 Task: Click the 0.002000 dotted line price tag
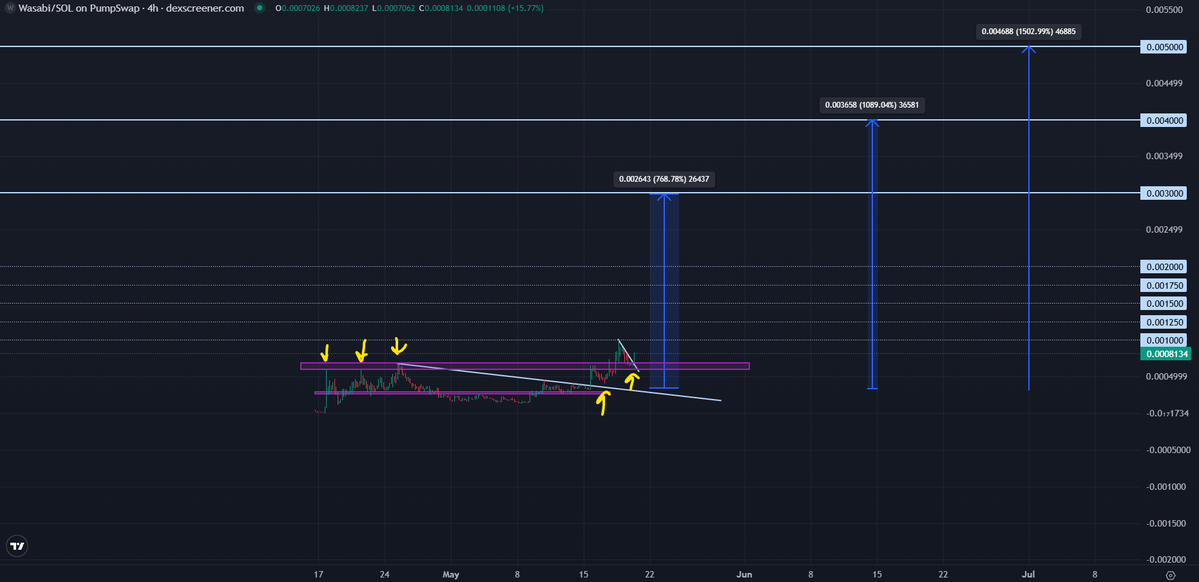click(x=1164, y=267)
